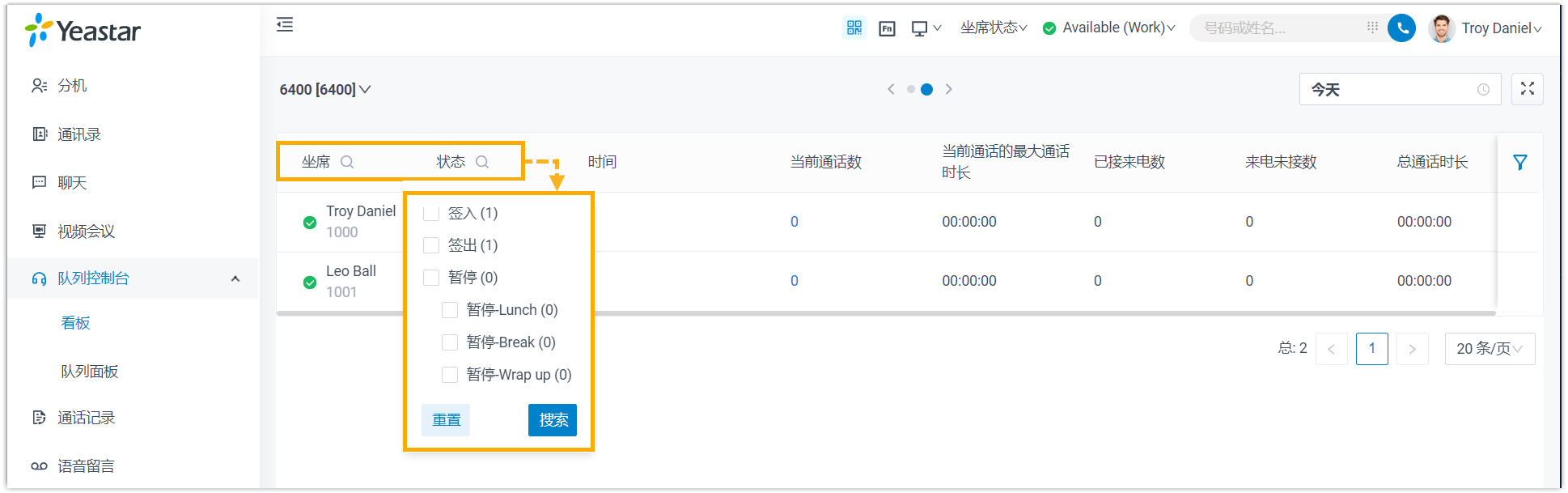Click the filter funnel icon in table header

tap(1519, 163)
